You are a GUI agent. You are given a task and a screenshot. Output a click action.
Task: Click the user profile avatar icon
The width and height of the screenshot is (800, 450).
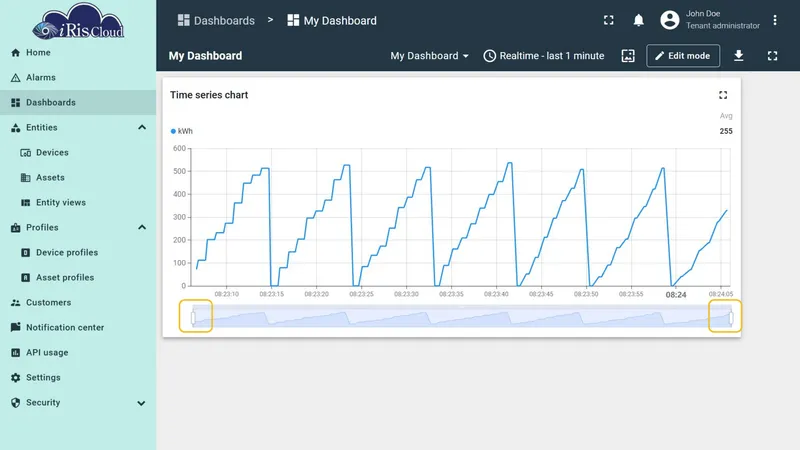(x=669, y=20)
